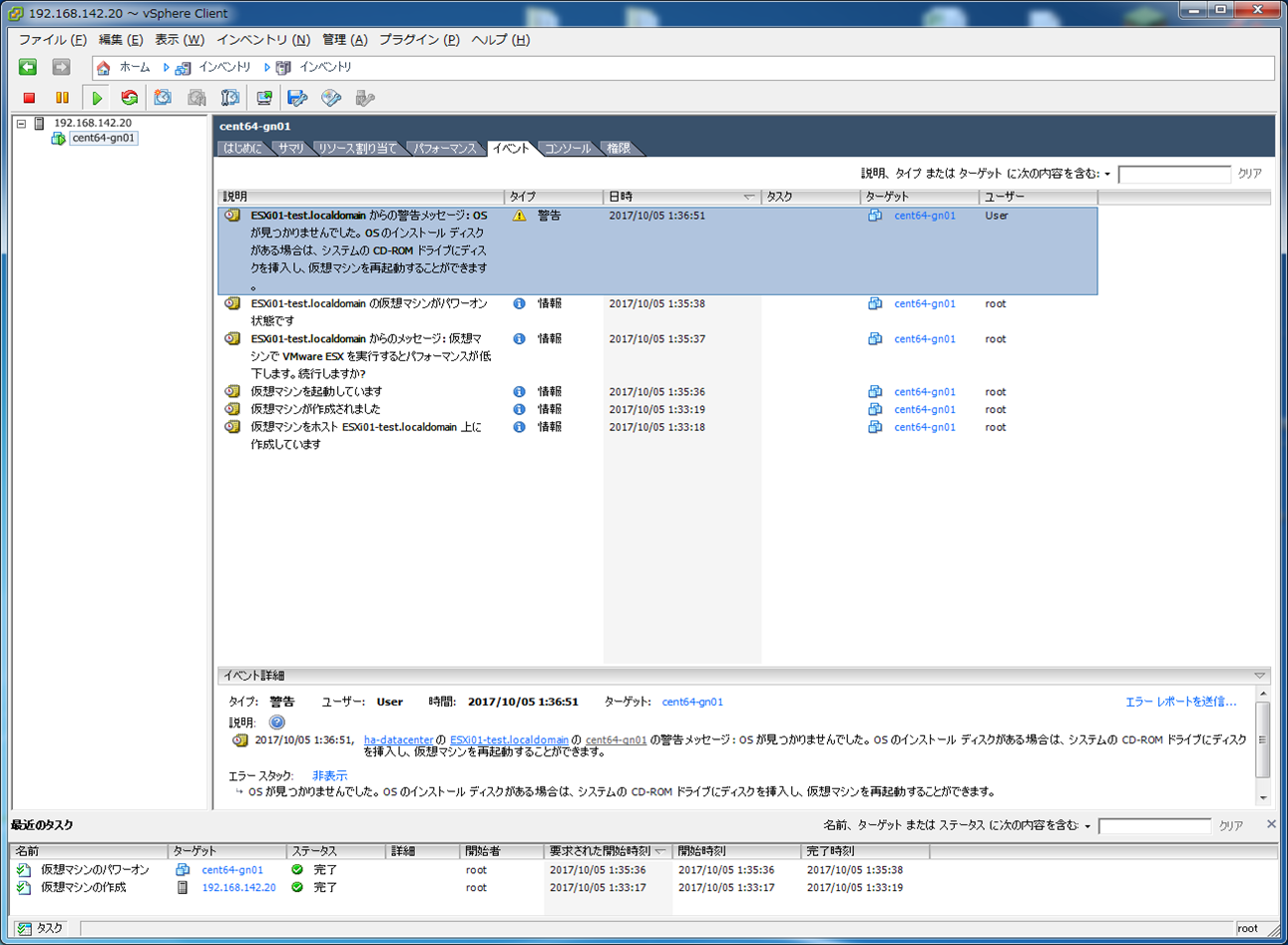Click the revert to snapshot toolbar icon
Screen dimensions: 1288x945
[197, 98]
